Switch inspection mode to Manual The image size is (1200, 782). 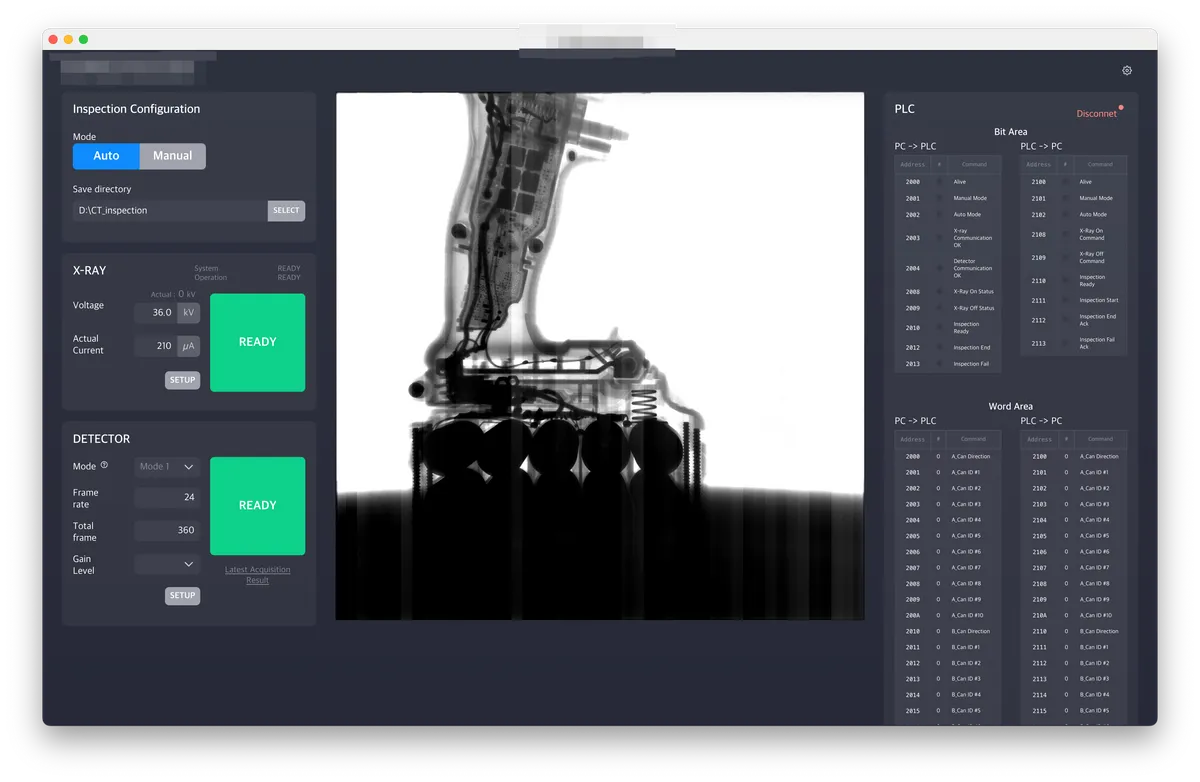[x=172, y=156]
